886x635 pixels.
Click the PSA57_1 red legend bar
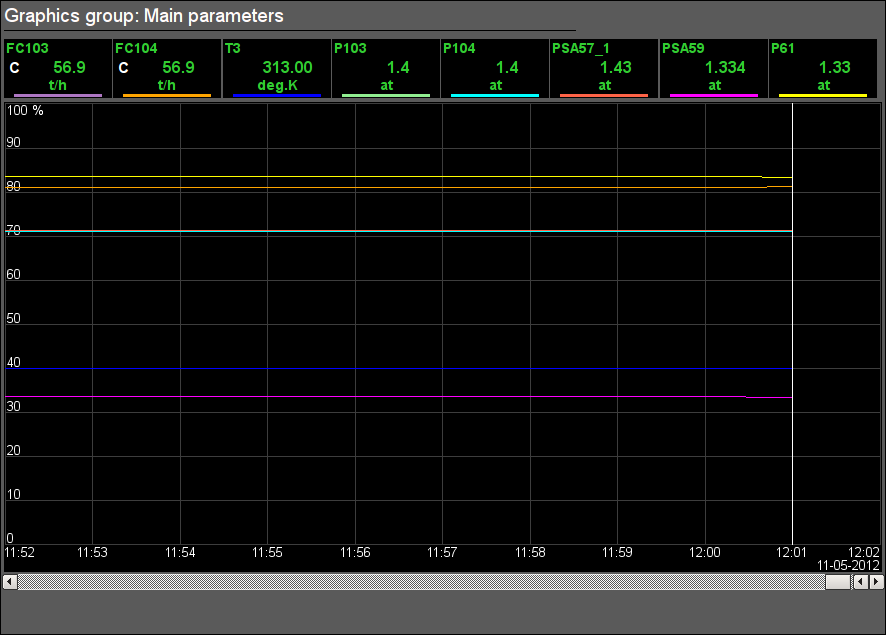pyautogui.click(x=603, y=95)
